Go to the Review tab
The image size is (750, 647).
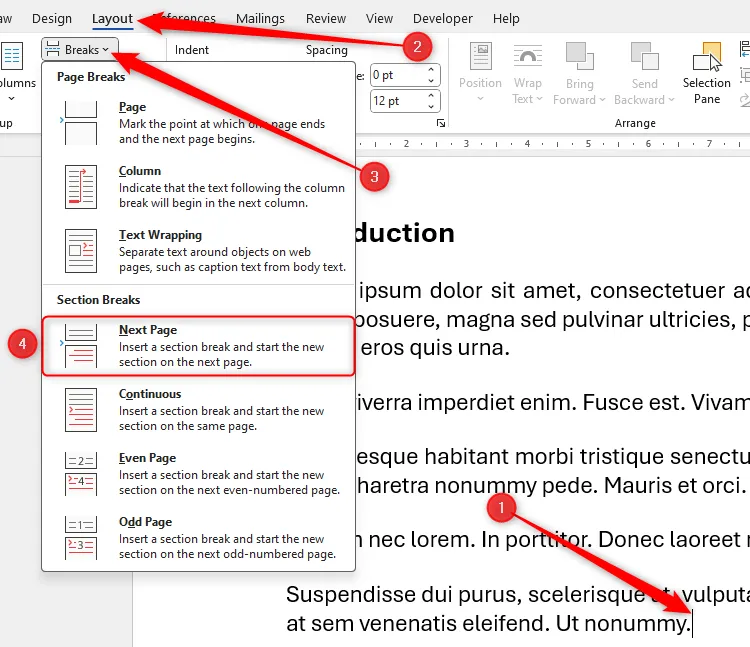pyautogui.click(x=326, y=18)
